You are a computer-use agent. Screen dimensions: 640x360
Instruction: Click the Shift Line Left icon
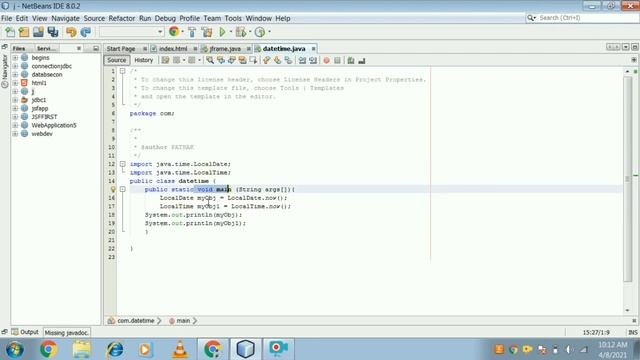pos(302,60)
